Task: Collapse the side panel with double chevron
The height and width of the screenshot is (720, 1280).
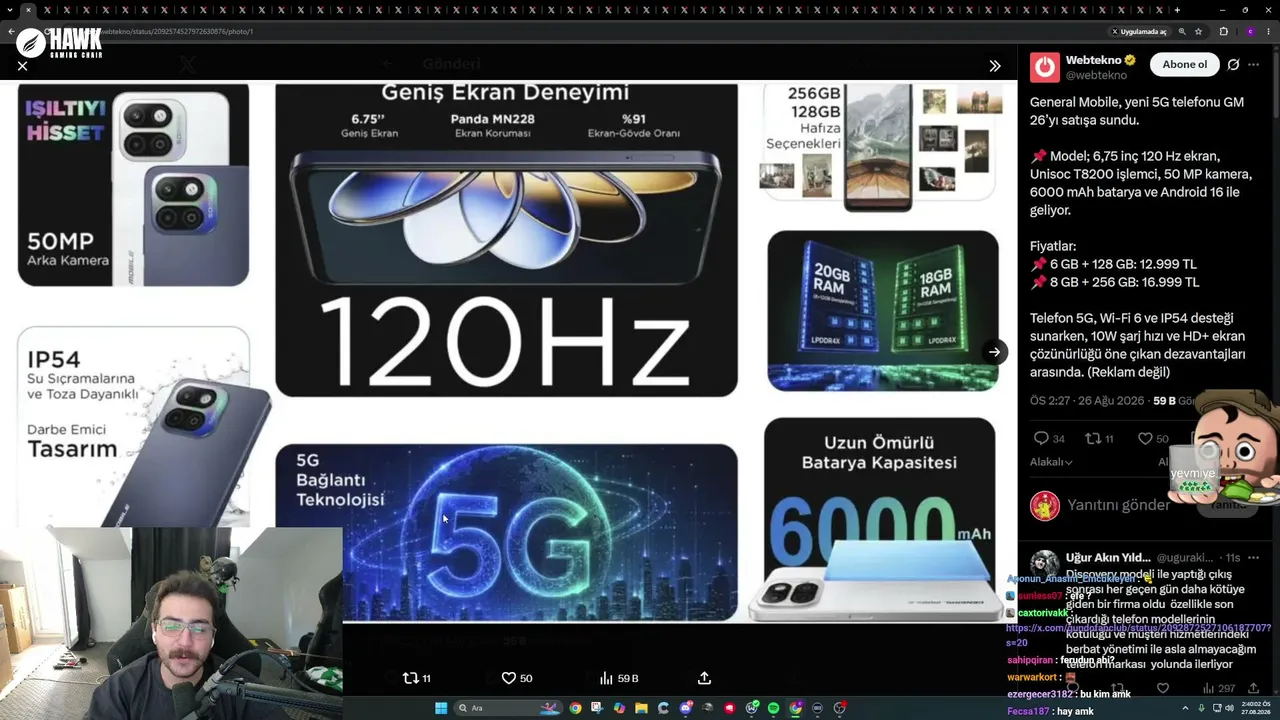Action: (995, 66)
